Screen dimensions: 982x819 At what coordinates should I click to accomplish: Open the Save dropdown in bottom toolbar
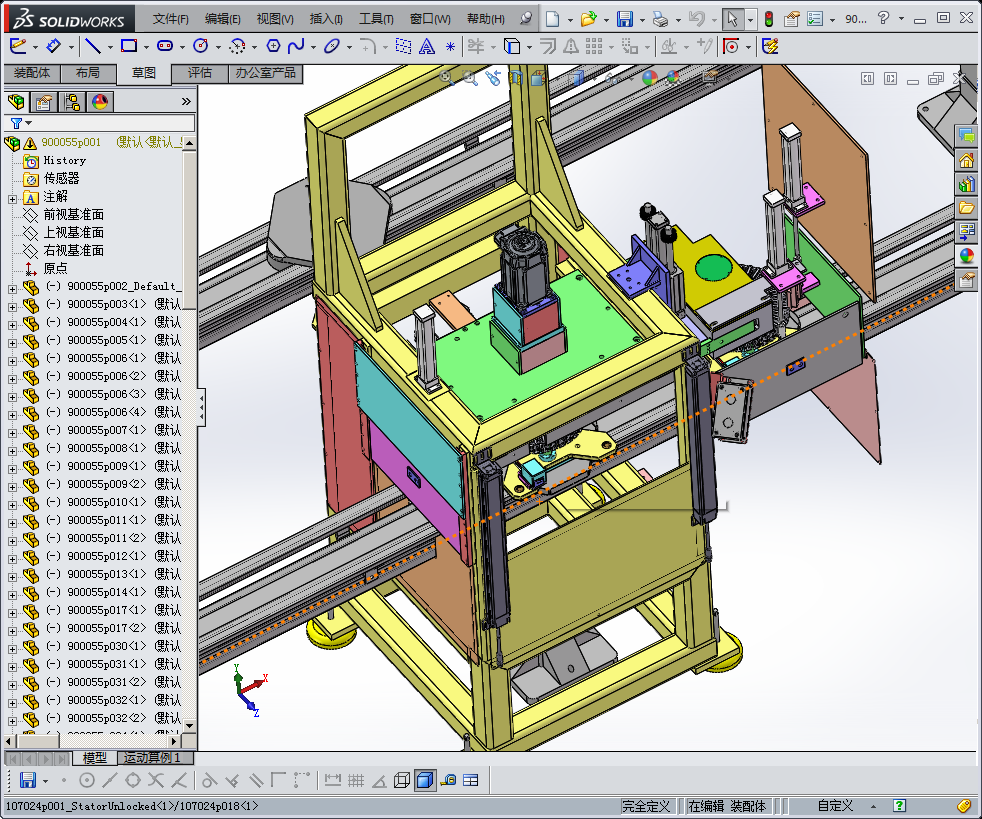[46, 781]
